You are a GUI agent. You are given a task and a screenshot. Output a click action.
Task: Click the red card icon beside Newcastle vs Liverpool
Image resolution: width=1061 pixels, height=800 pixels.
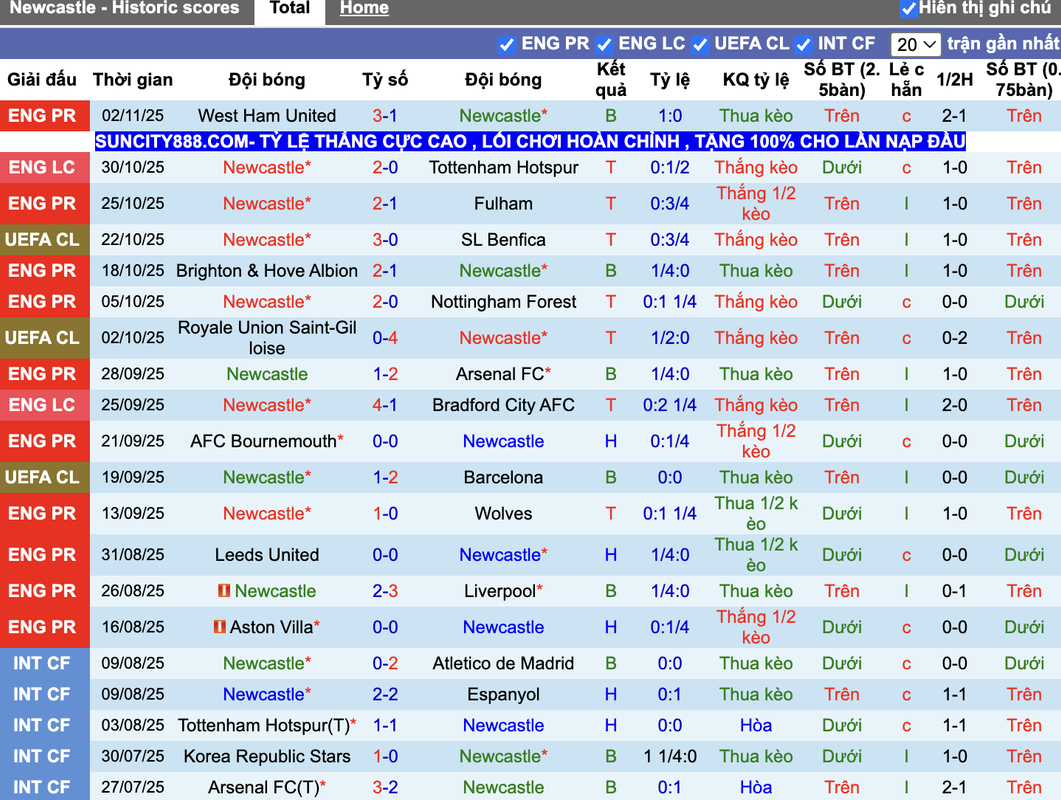point(224,591)
